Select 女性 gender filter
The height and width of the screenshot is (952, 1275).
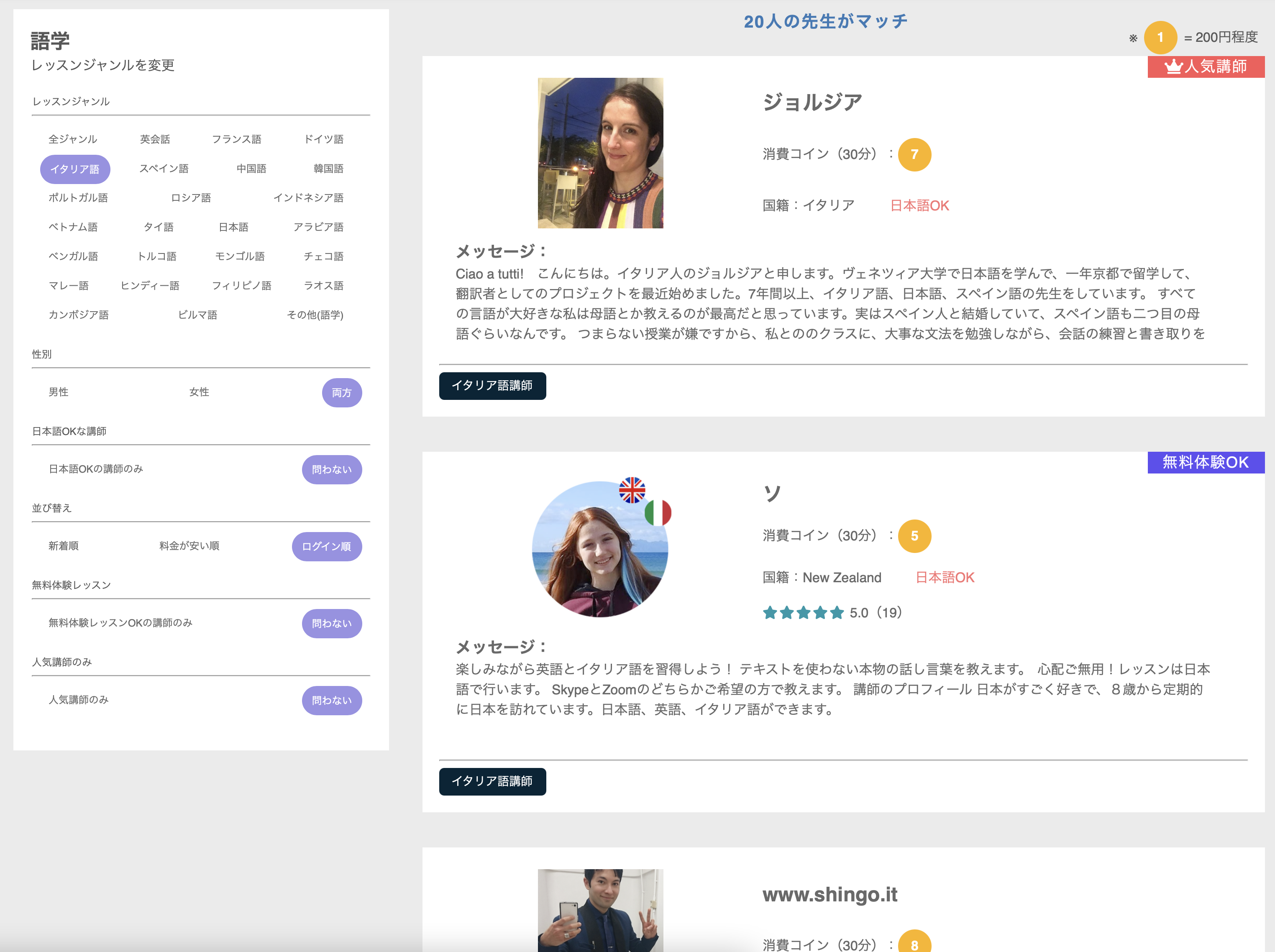pos(199,392)
